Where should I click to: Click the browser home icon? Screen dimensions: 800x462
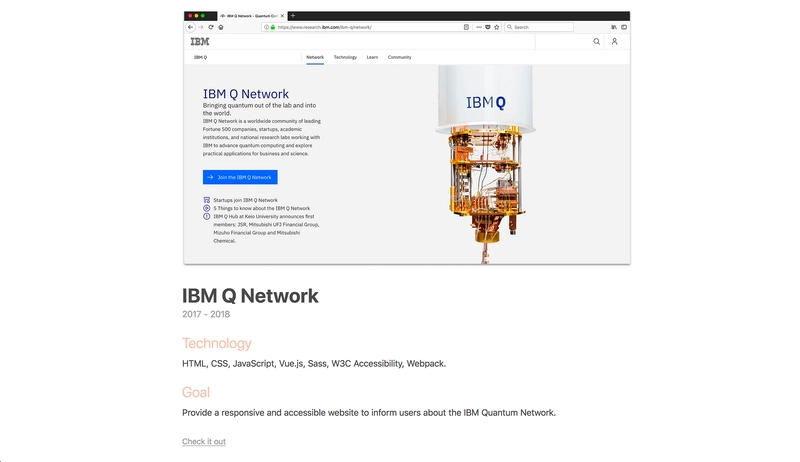pos(221,27)
